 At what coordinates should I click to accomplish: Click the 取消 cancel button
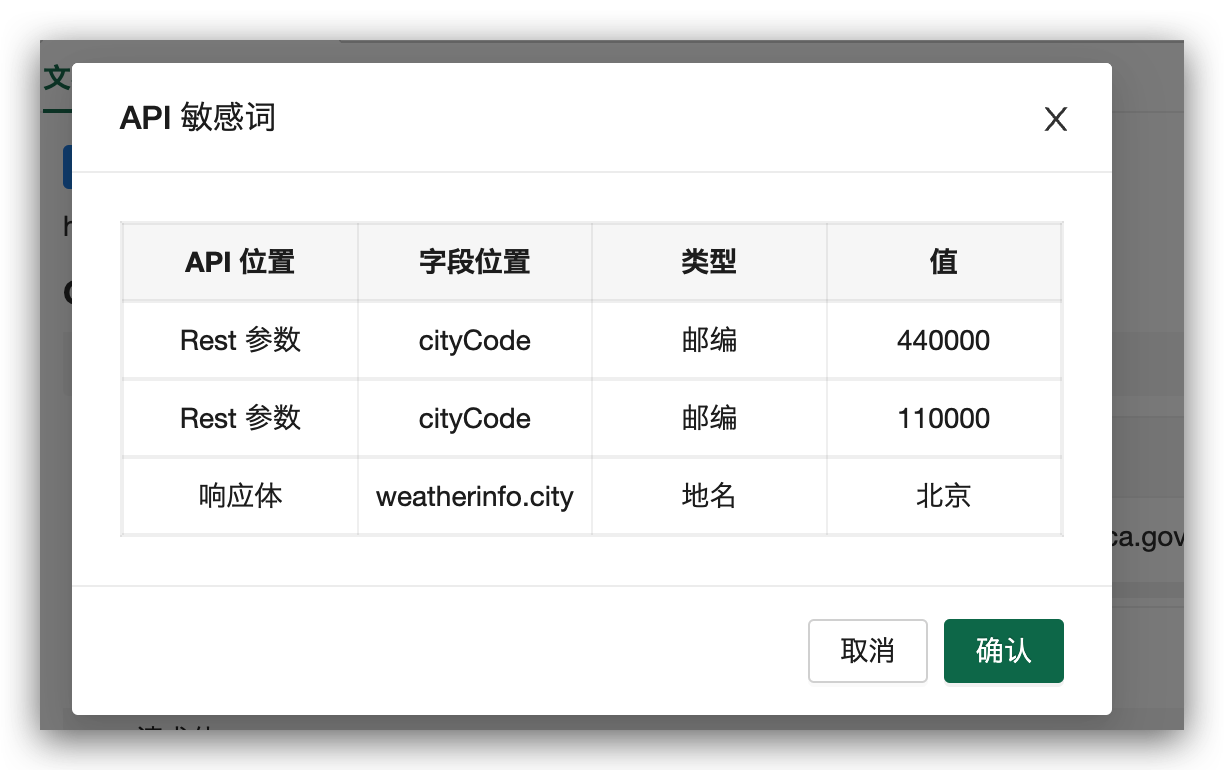tap(867, 651)
